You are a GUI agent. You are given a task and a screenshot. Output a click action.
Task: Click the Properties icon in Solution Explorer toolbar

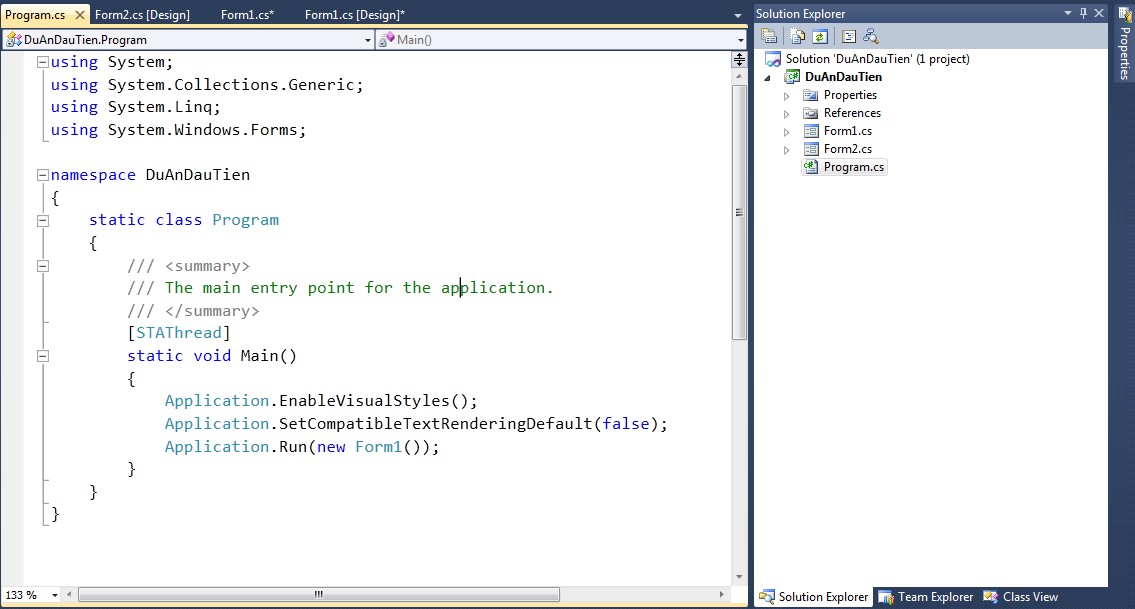tap(769, 36)
